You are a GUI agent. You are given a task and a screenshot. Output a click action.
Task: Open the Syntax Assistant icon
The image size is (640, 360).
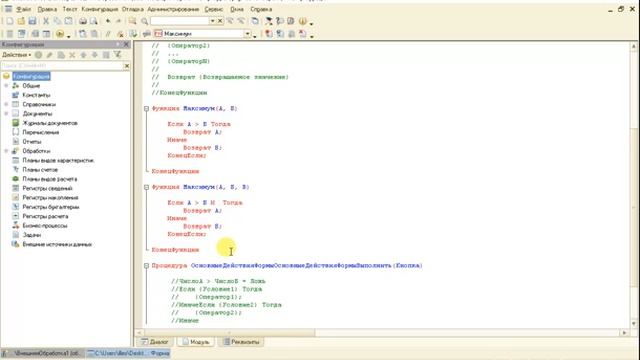click(x=269, y=21)
